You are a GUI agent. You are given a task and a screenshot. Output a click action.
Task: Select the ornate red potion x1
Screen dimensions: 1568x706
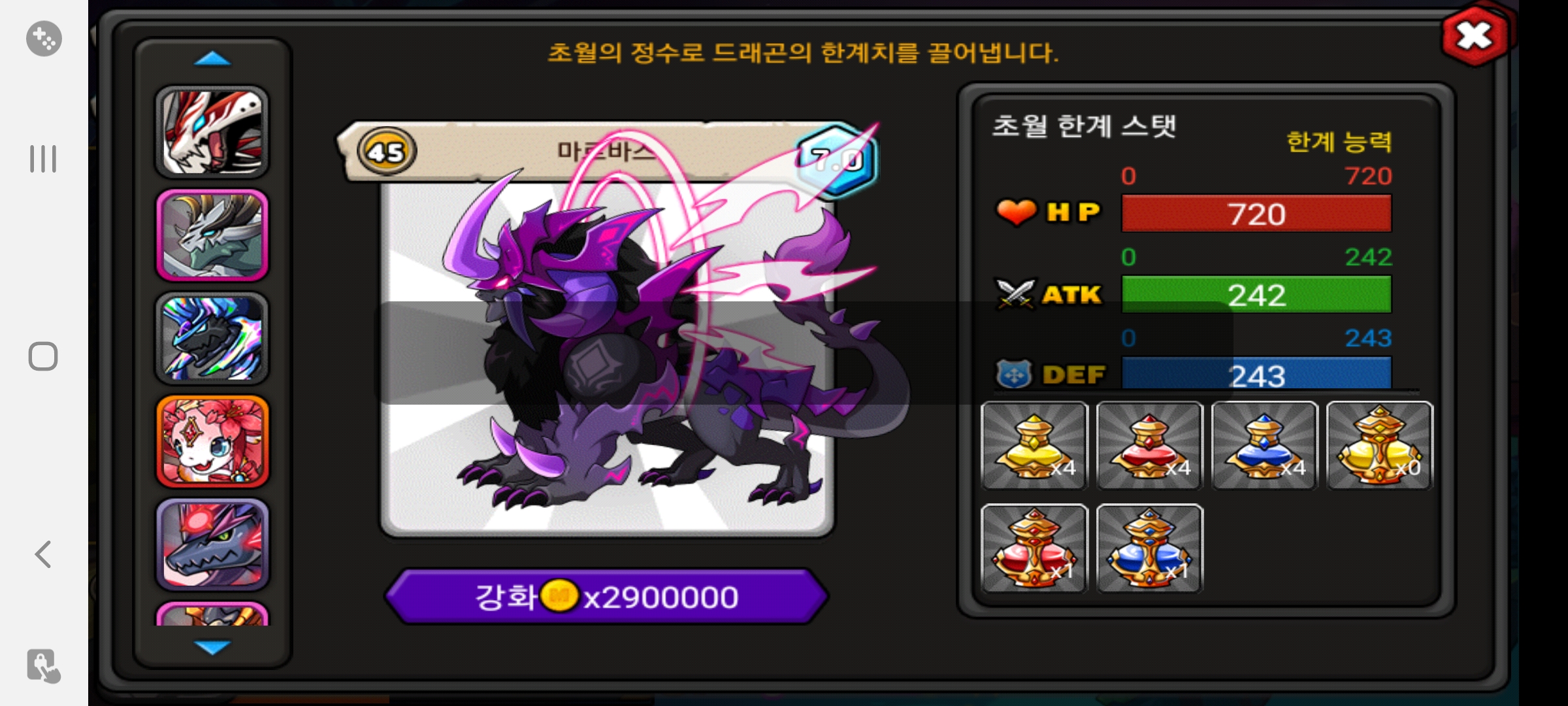pos(1034,548)
